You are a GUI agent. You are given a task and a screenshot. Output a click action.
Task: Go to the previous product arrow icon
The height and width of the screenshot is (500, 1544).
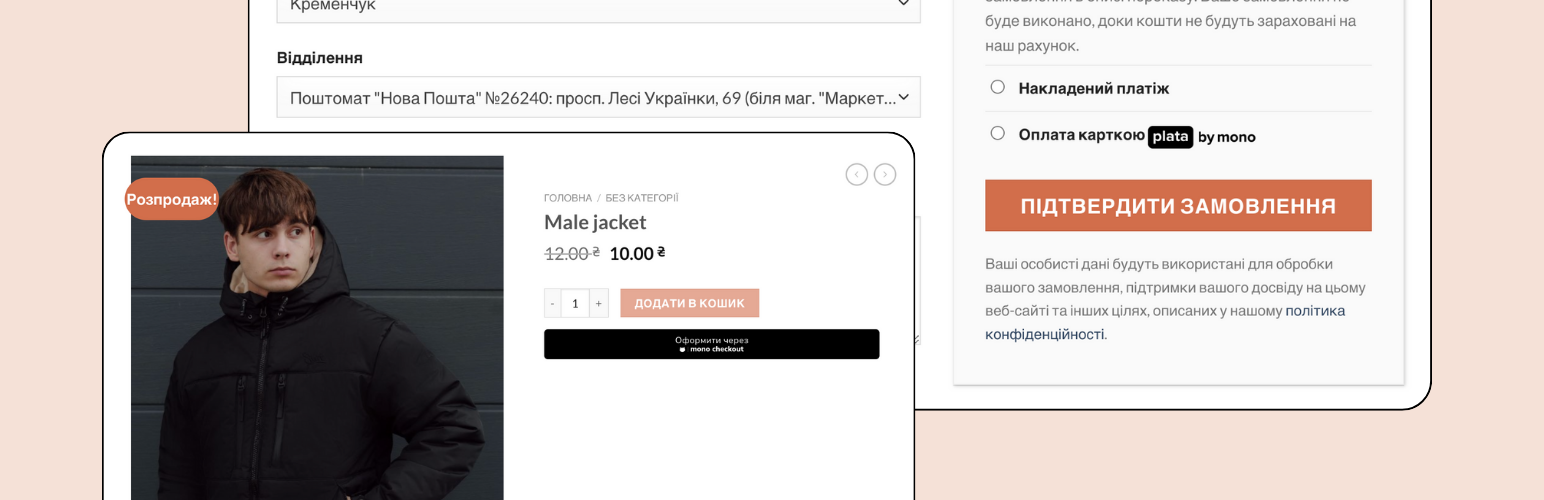[856, 175]
